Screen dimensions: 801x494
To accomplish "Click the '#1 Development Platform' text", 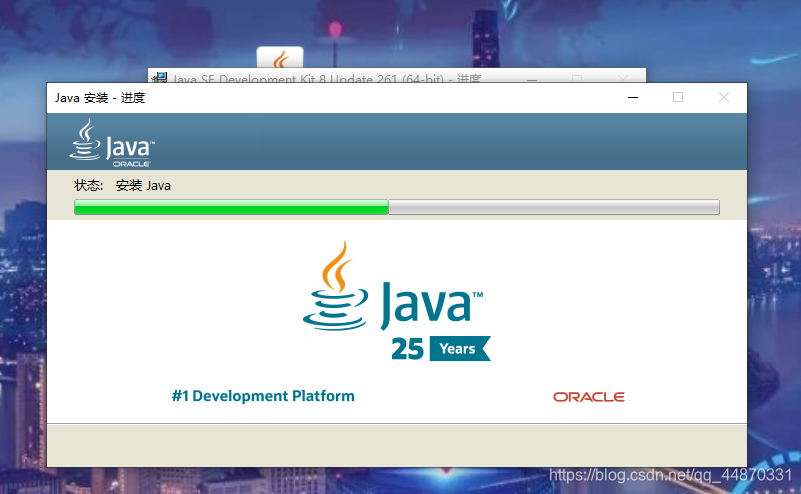I will point(263,396).
